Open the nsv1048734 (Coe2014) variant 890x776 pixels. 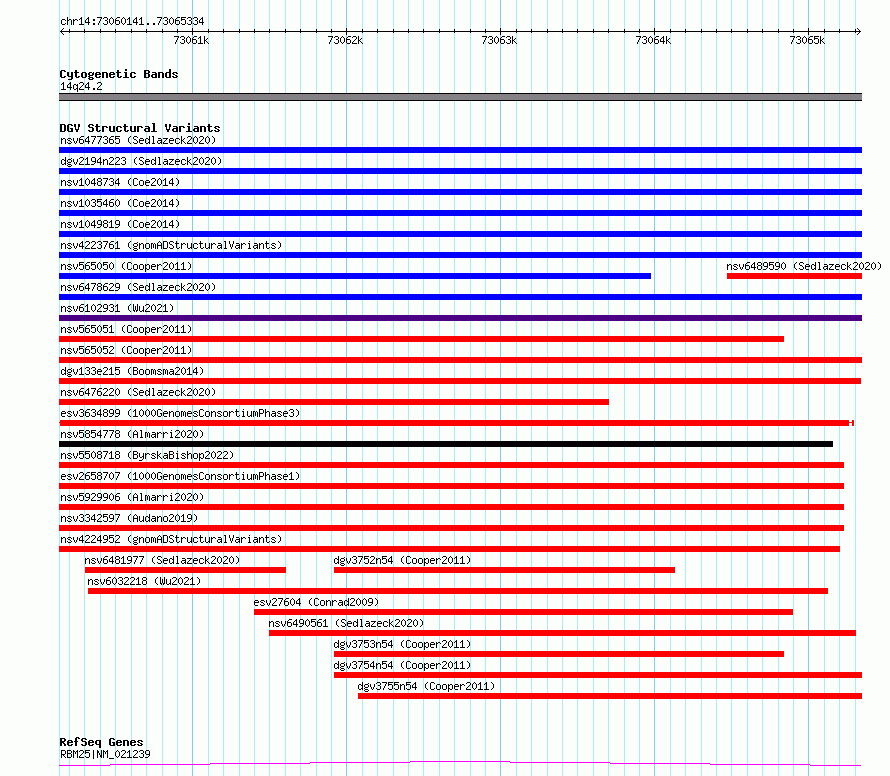coord(120,182)
